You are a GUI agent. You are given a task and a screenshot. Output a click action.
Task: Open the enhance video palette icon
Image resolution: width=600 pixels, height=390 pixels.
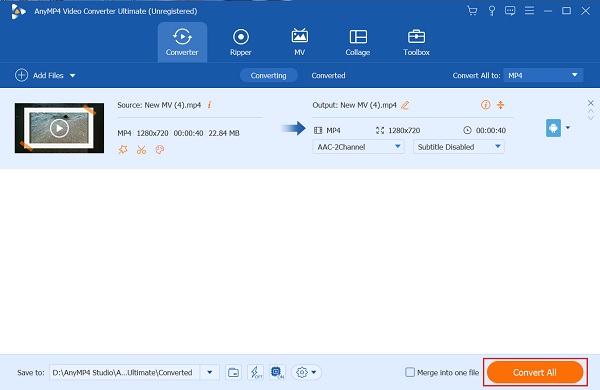160,150
